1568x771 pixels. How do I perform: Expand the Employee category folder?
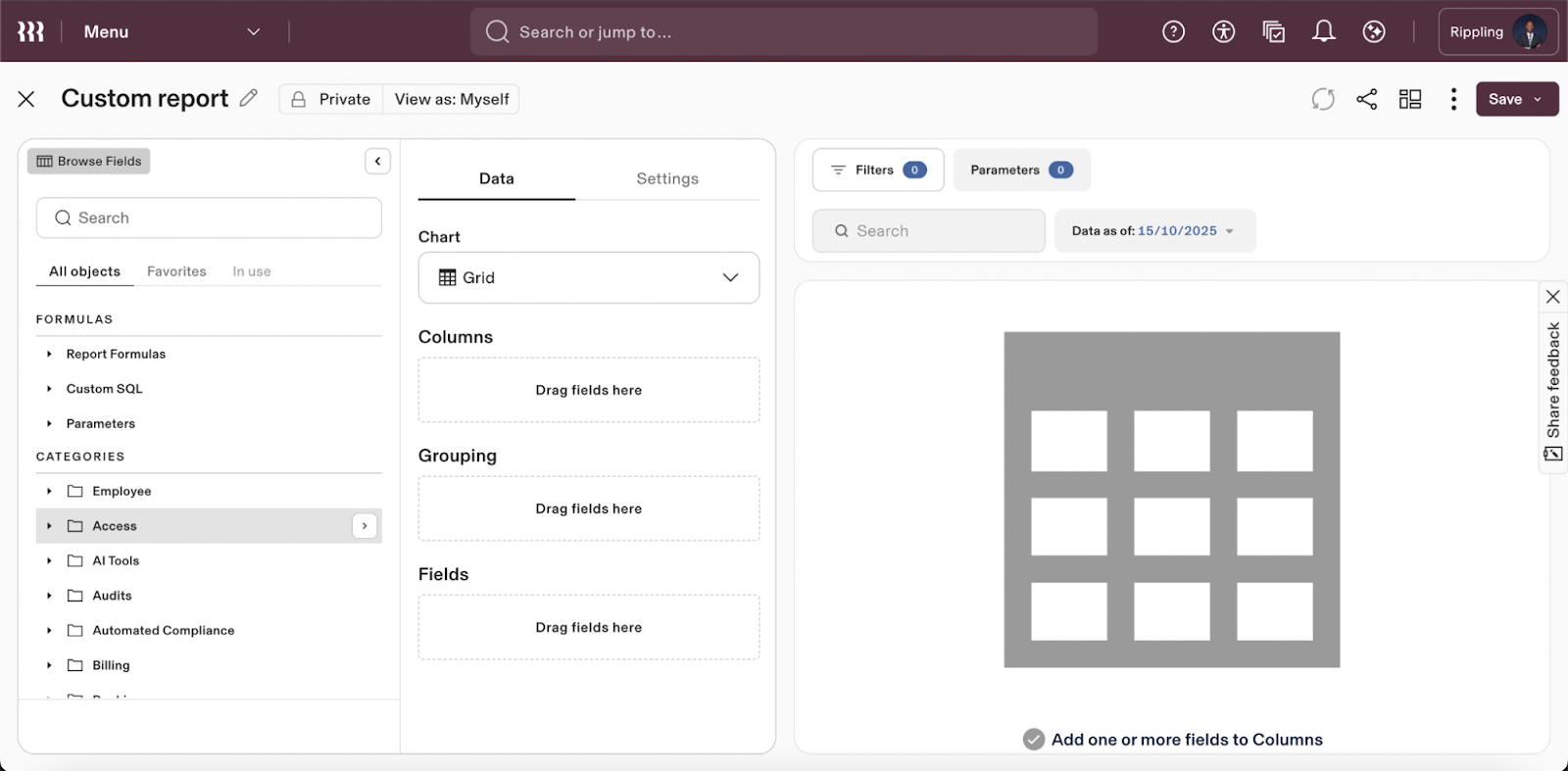point(49,491)
